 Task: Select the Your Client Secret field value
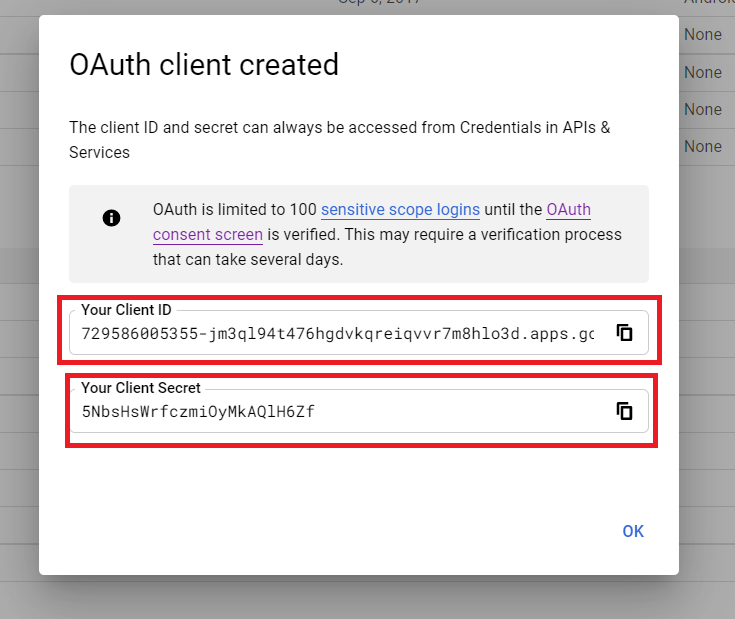198,411
